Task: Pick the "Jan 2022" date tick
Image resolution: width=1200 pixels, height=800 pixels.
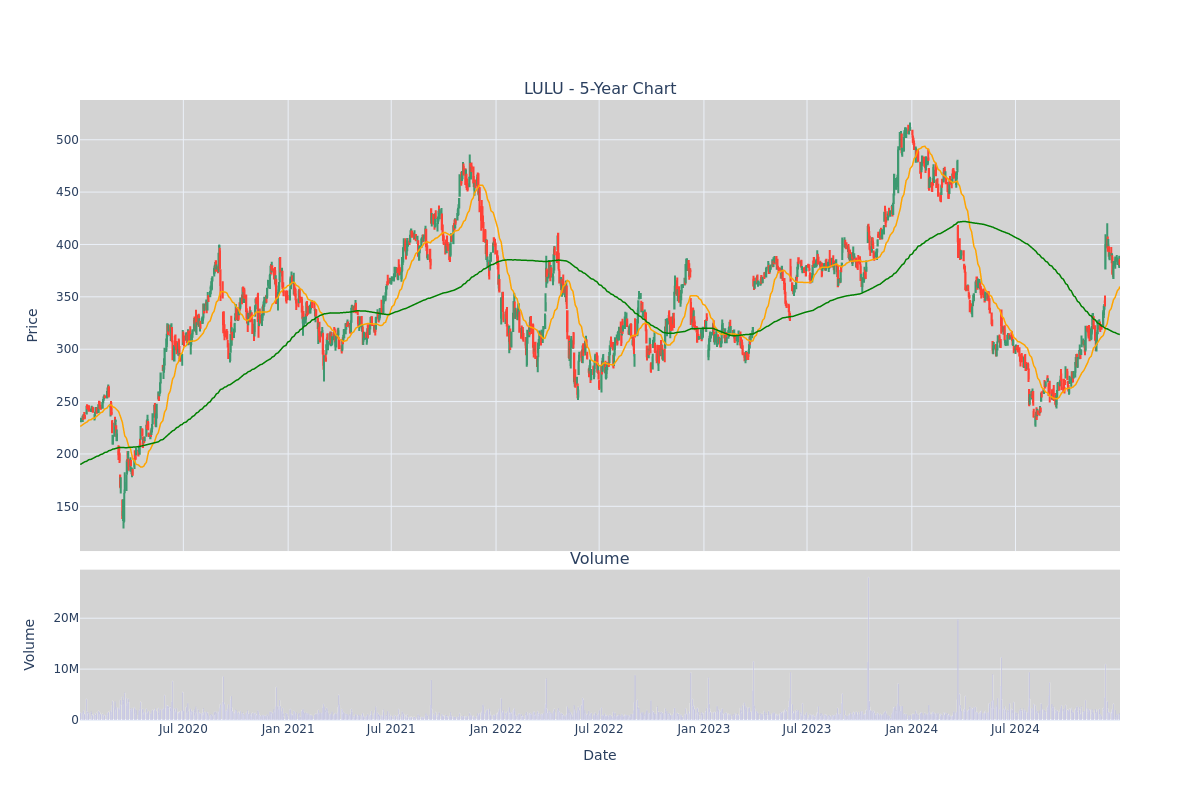Action: [x=496, y=729]
